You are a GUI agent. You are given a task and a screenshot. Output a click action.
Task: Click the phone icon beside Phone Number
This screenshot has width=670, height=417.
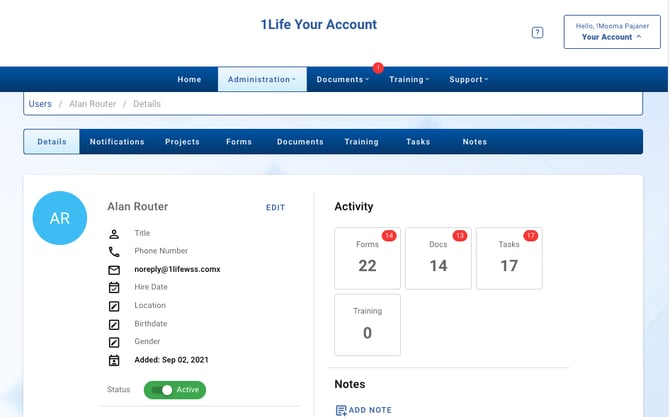coord(114,252)
